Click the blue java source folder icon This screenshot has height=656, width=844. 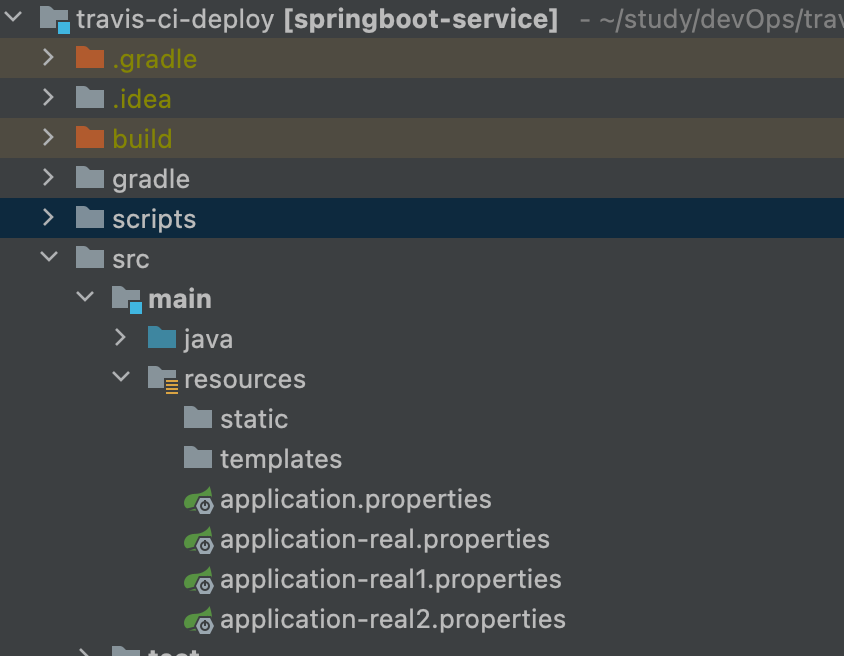162,337
